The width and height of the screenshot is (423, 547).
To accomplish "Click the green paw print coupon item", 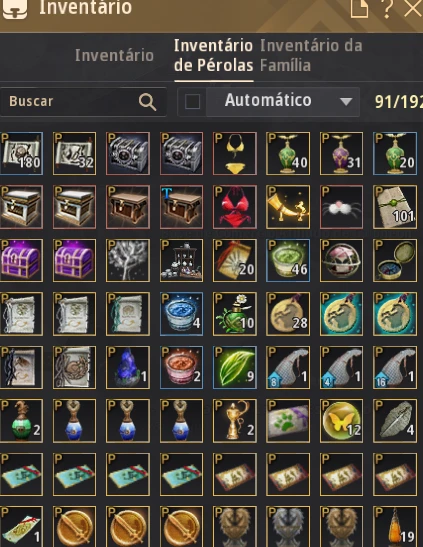I will point(288,421).
